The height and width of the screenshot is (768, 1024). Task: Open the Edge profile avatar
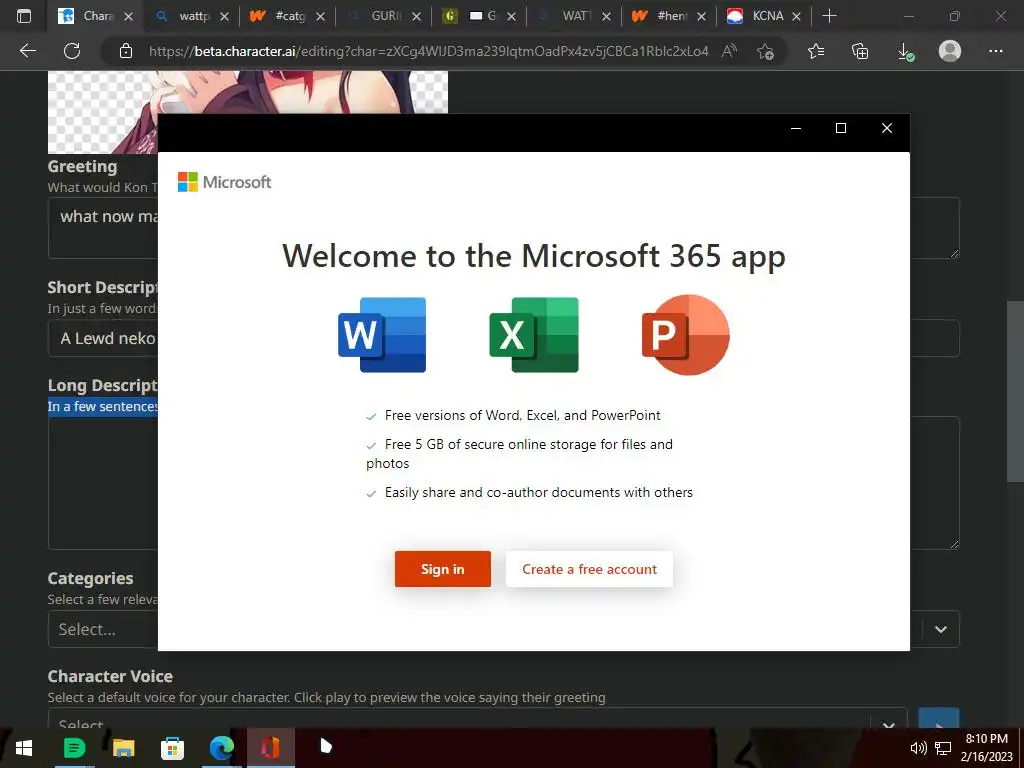[950, 51]
